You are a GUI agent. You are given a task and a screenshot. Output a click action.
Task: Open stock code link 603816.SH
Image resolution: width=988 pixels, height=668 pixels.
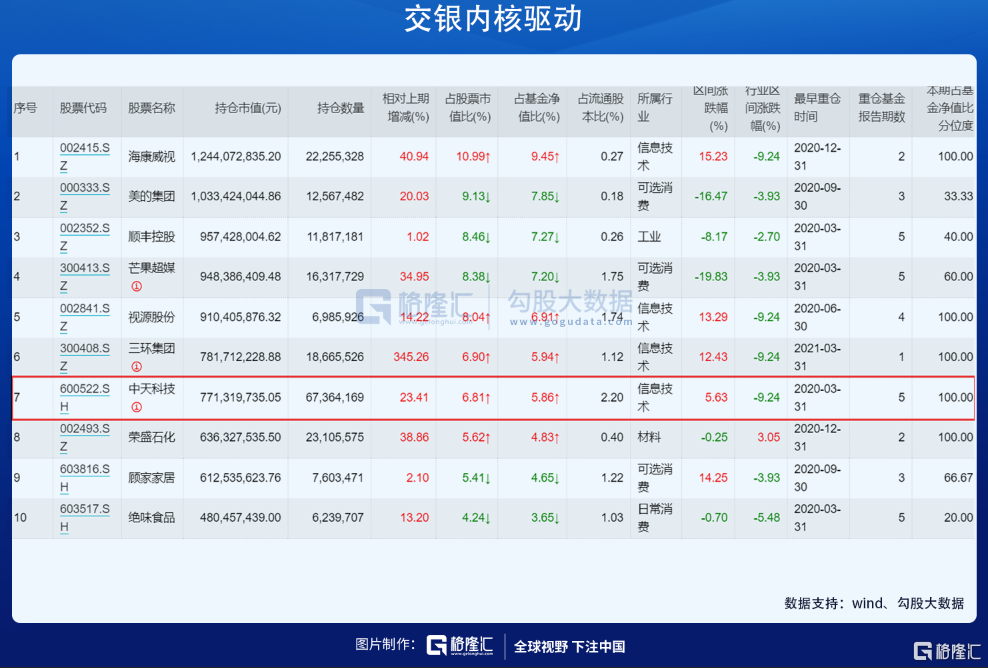click(84, 478)
